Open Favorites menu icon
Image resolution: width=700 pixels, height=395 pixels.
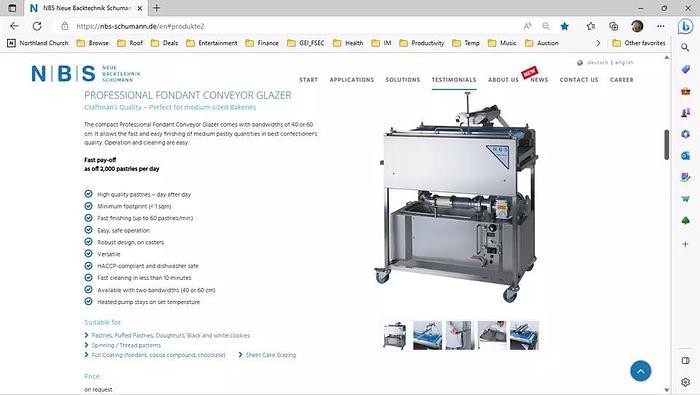(x=591, y=26)
